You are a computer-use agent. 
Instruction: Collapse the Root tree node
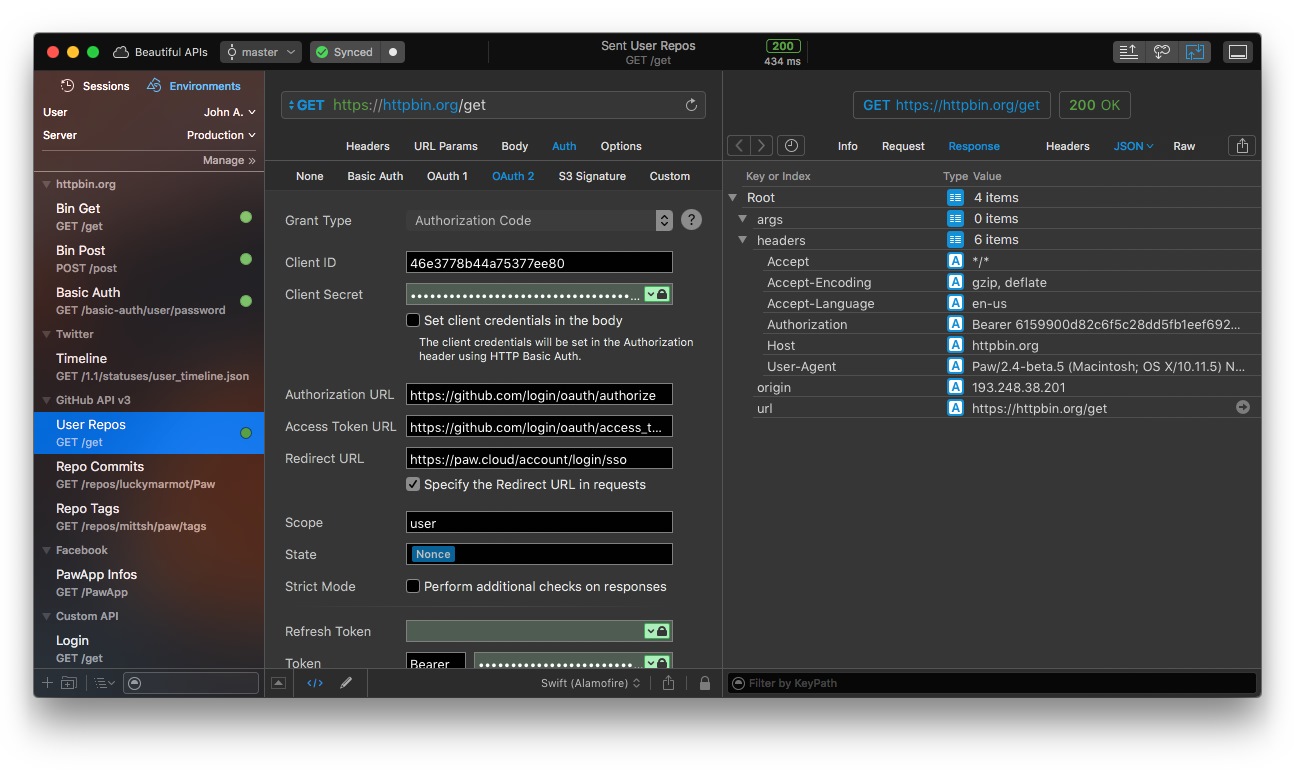[733, 198]
